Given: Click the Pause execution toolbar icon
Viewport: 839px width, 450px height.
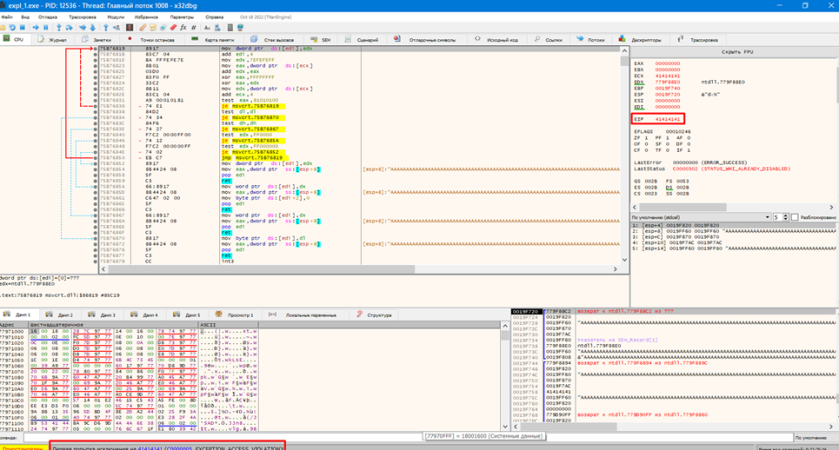Looking at the screenshot, I should (x=46, y=27).
